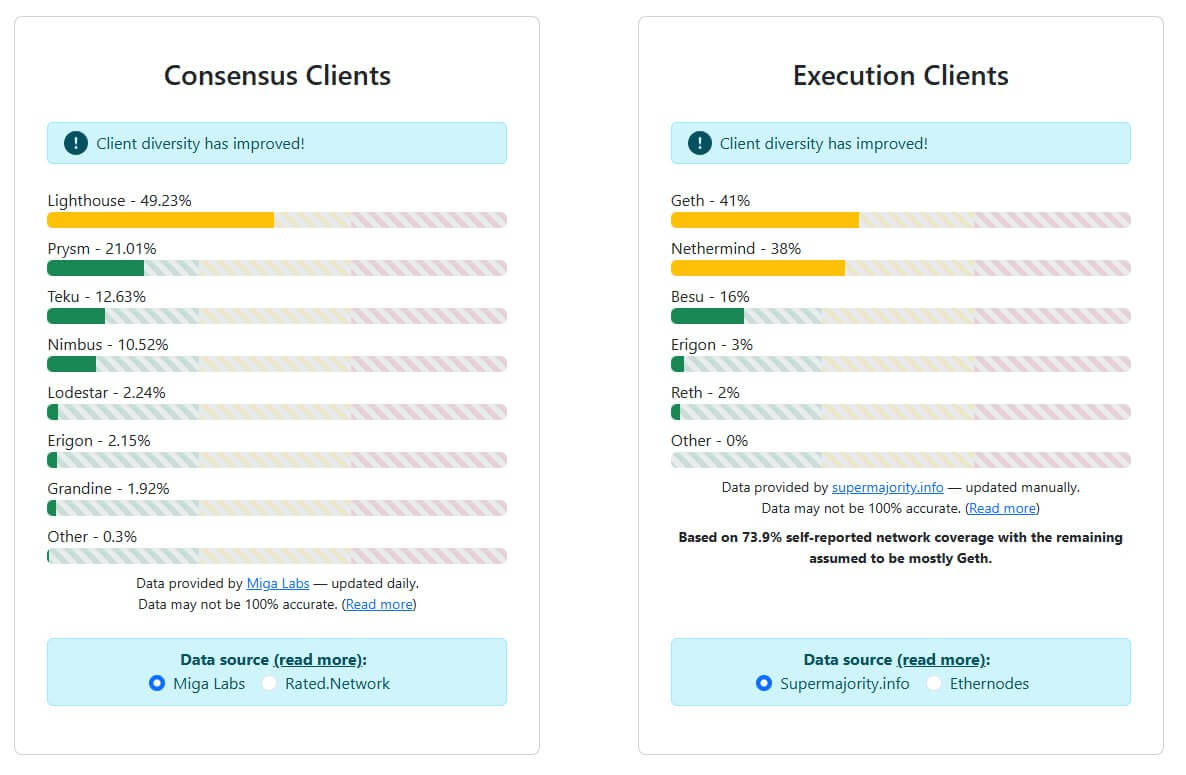
Task: Click the Nethermind progress bar
Action: point(900,268)
